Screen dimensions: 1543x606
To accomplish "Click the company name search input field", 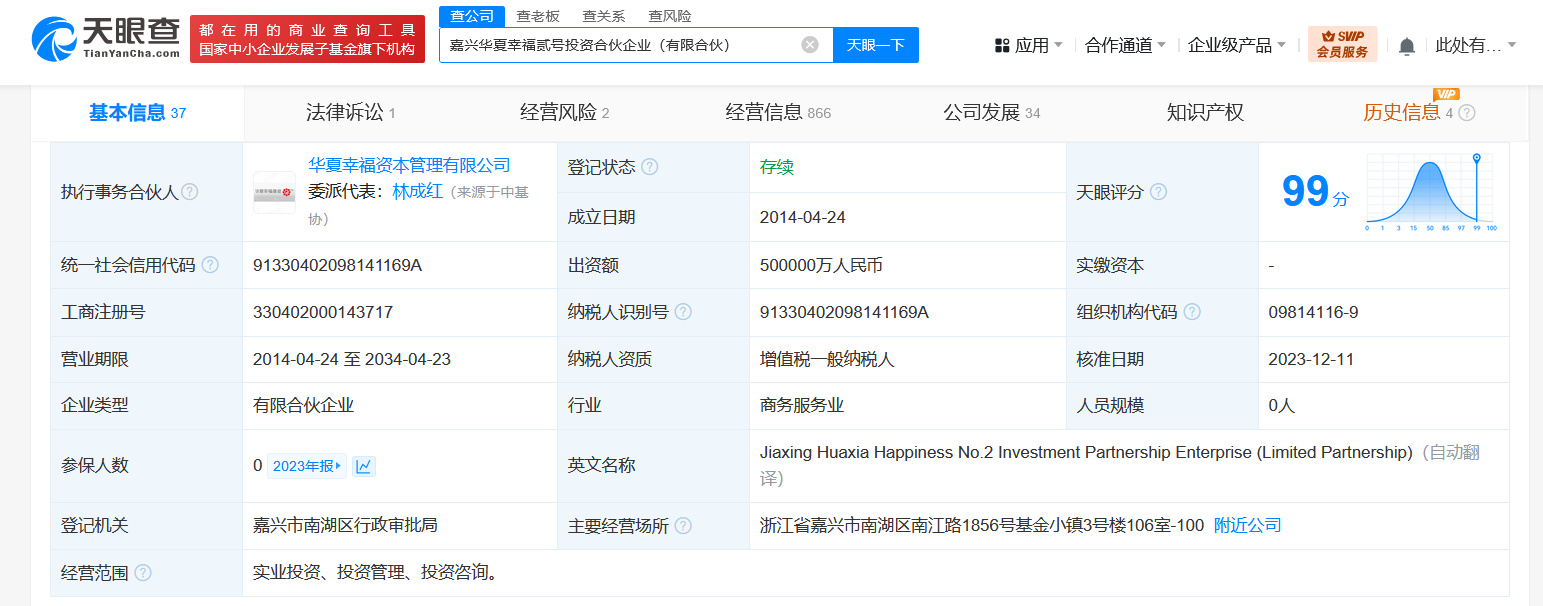I will point(620,45).
